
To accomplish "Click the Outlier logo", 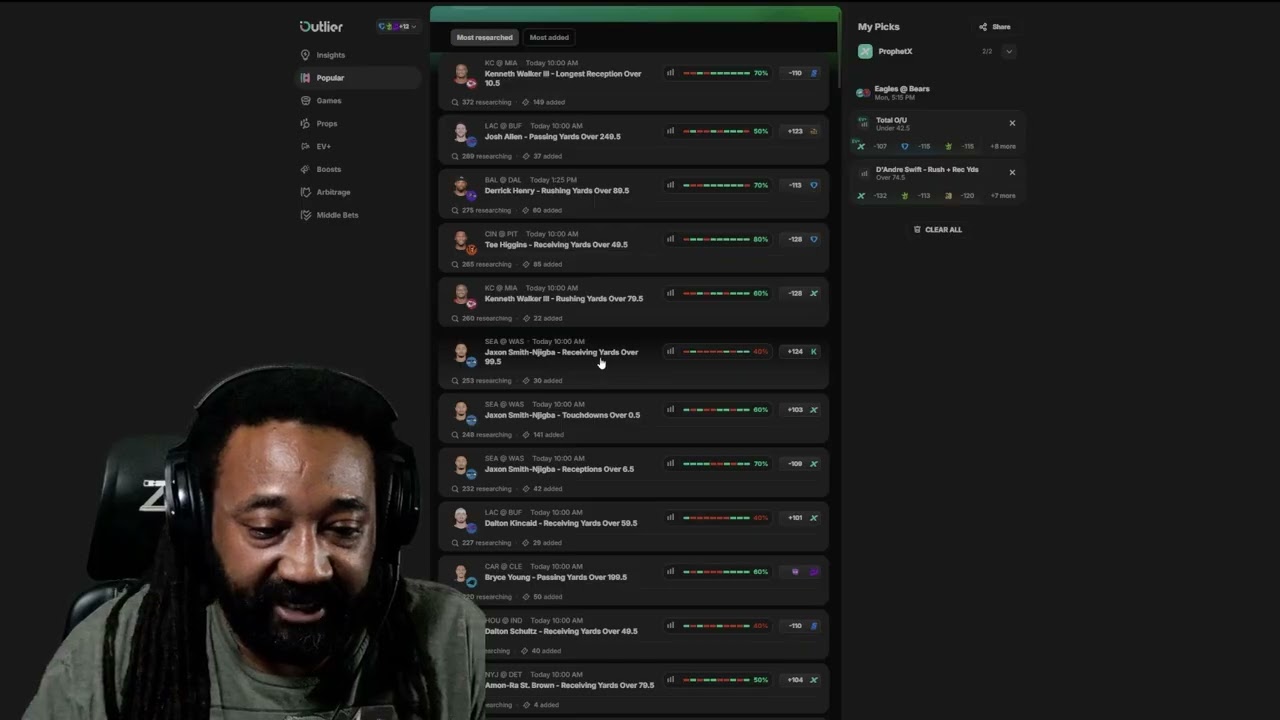I will (x=321, y=27).
